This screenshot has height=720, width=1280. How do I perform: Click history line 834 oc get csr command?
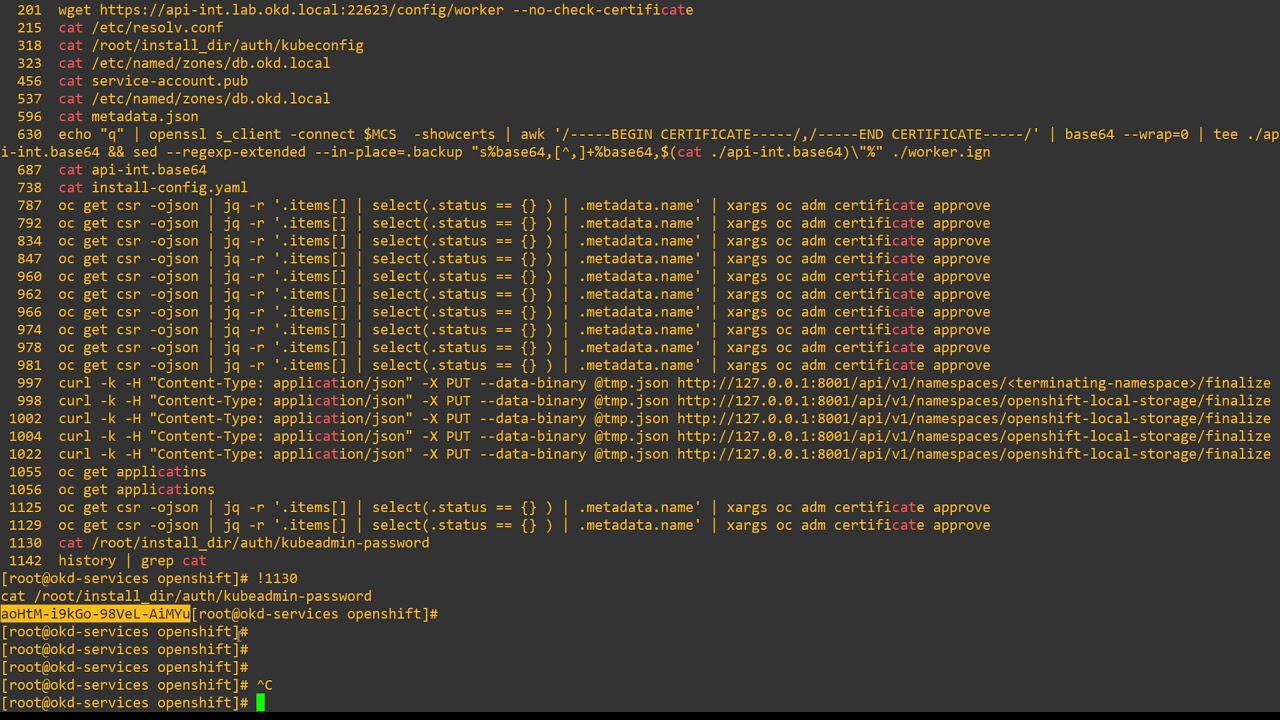point(524,241)
